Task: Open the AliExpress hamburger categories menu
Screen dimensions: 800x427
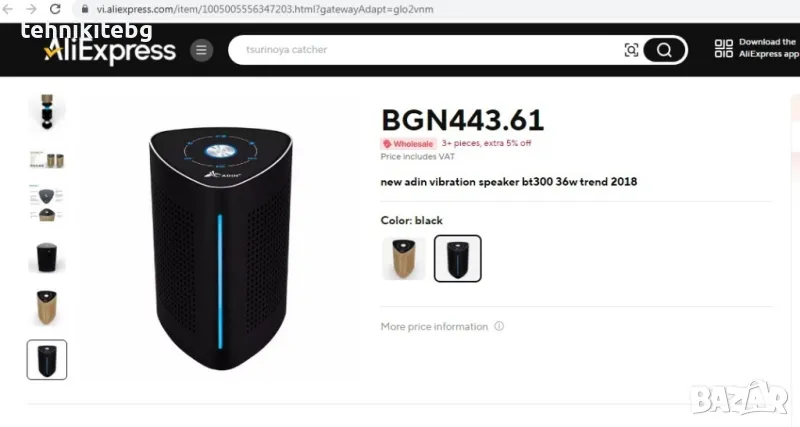Action: (x=202, y=50)
